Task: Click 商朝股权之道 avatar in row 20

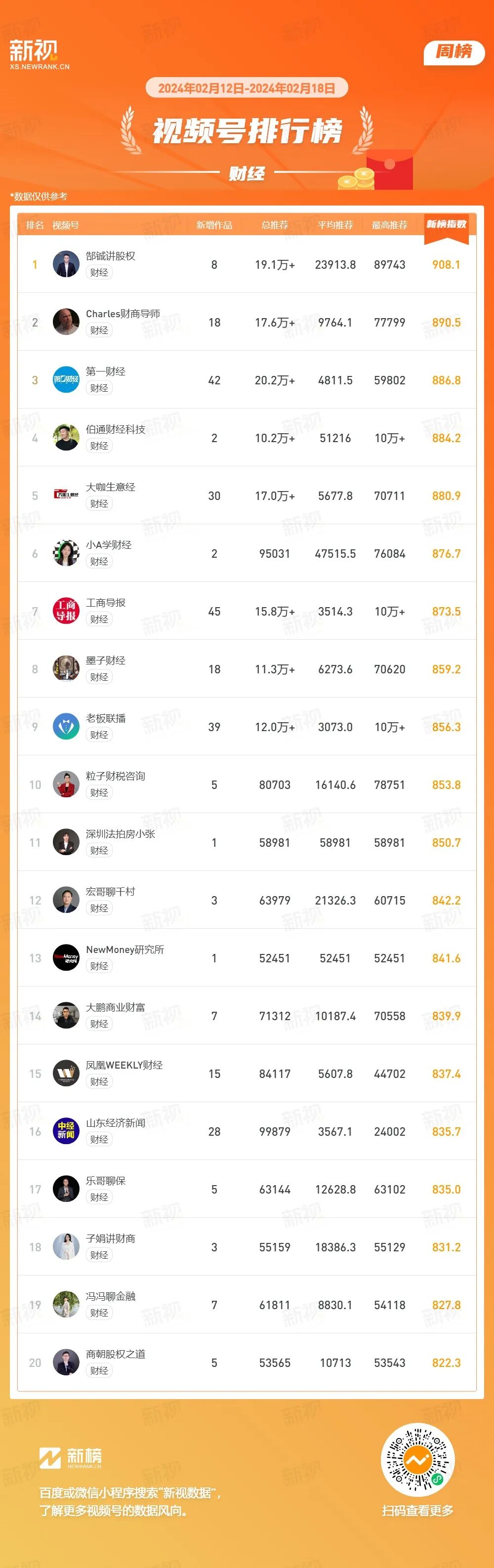Action: pos(66,1363)
